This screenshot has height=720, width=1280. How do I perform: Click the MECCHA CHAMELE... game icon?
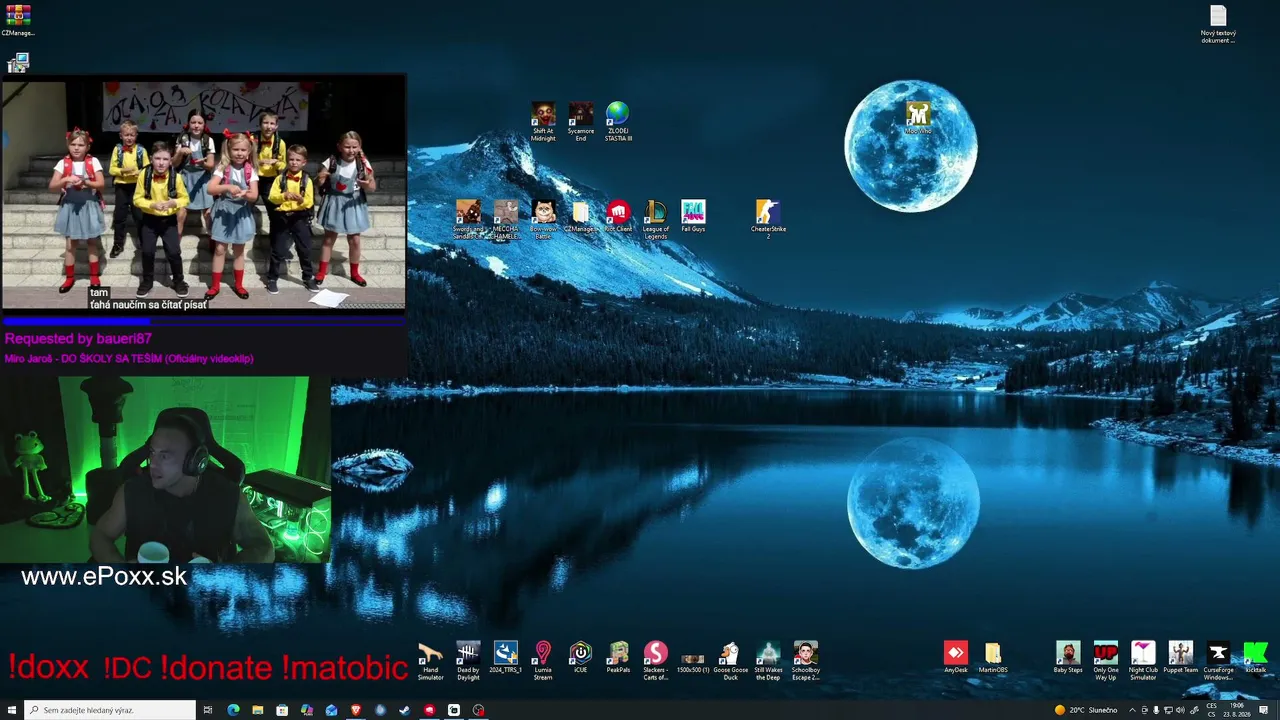click(506, 220)
